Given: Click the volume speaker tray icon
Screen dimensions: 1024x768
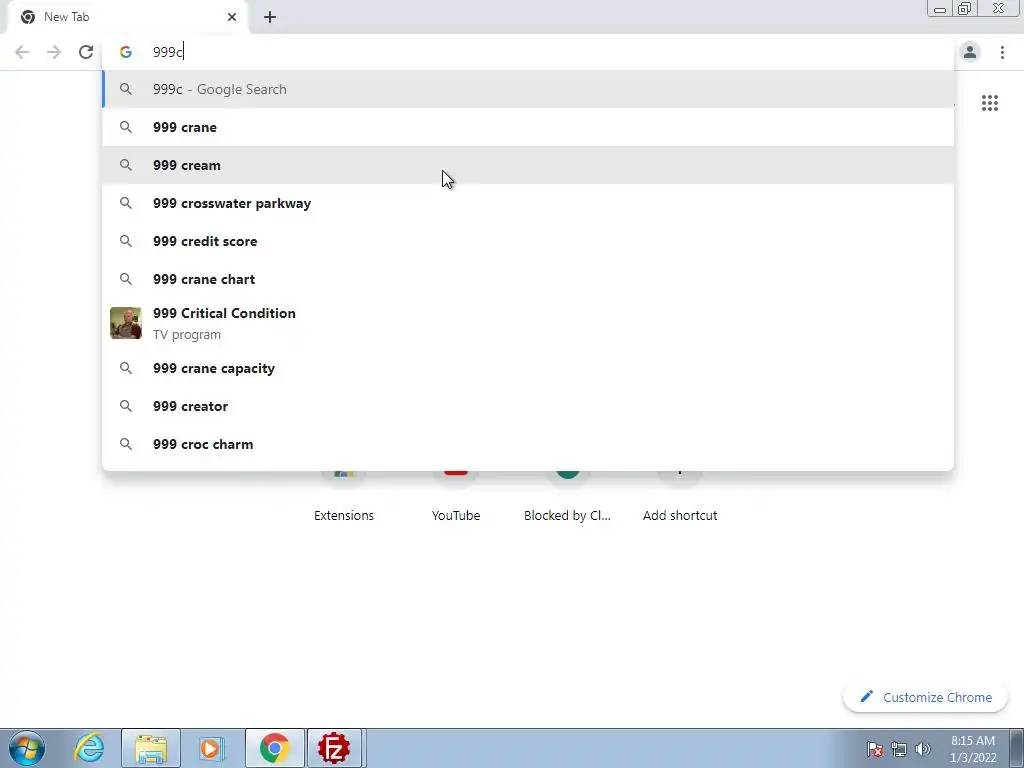Looking at the screenshot, I should point(923,749).
